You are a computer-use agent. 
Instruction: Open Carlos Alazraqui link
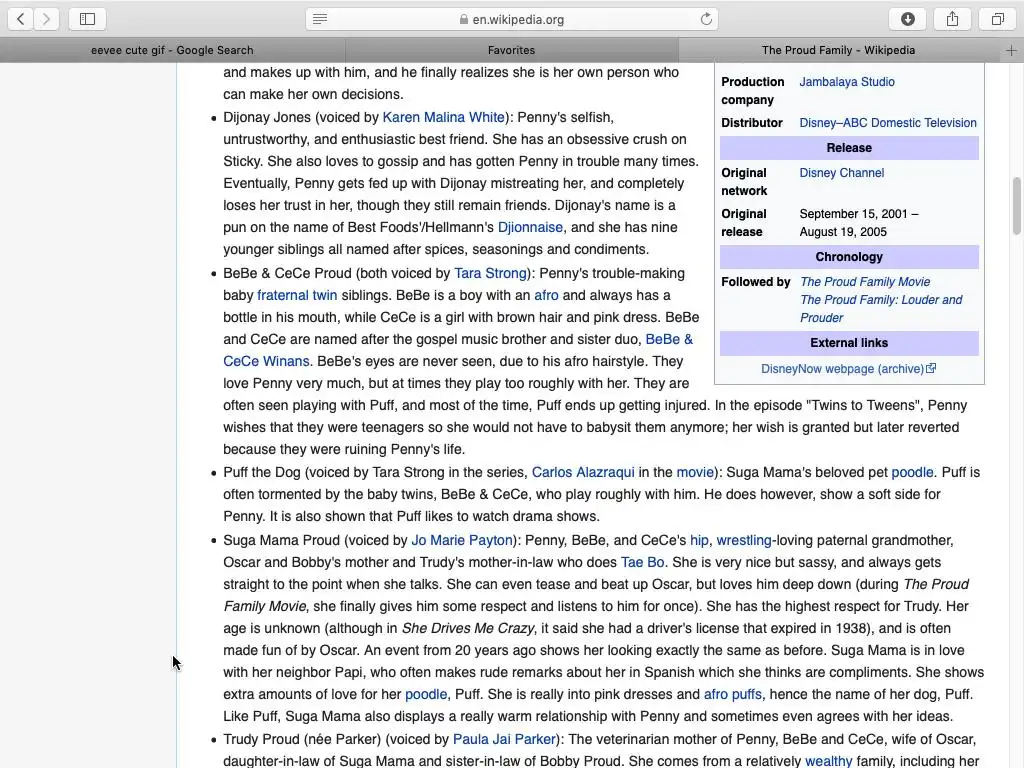[583, 472]
